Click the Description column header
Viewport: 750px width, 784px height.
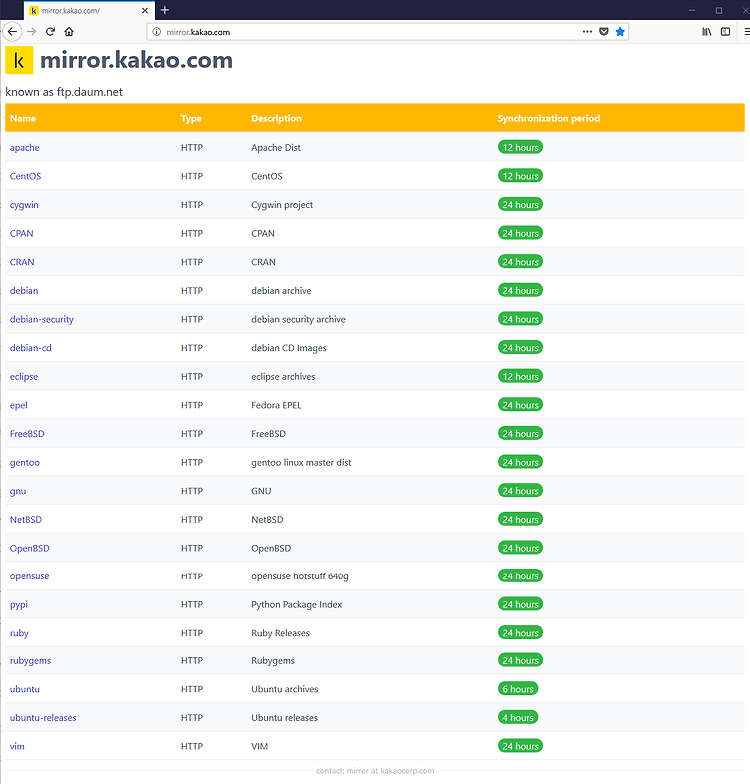click(x=276, y=118)
